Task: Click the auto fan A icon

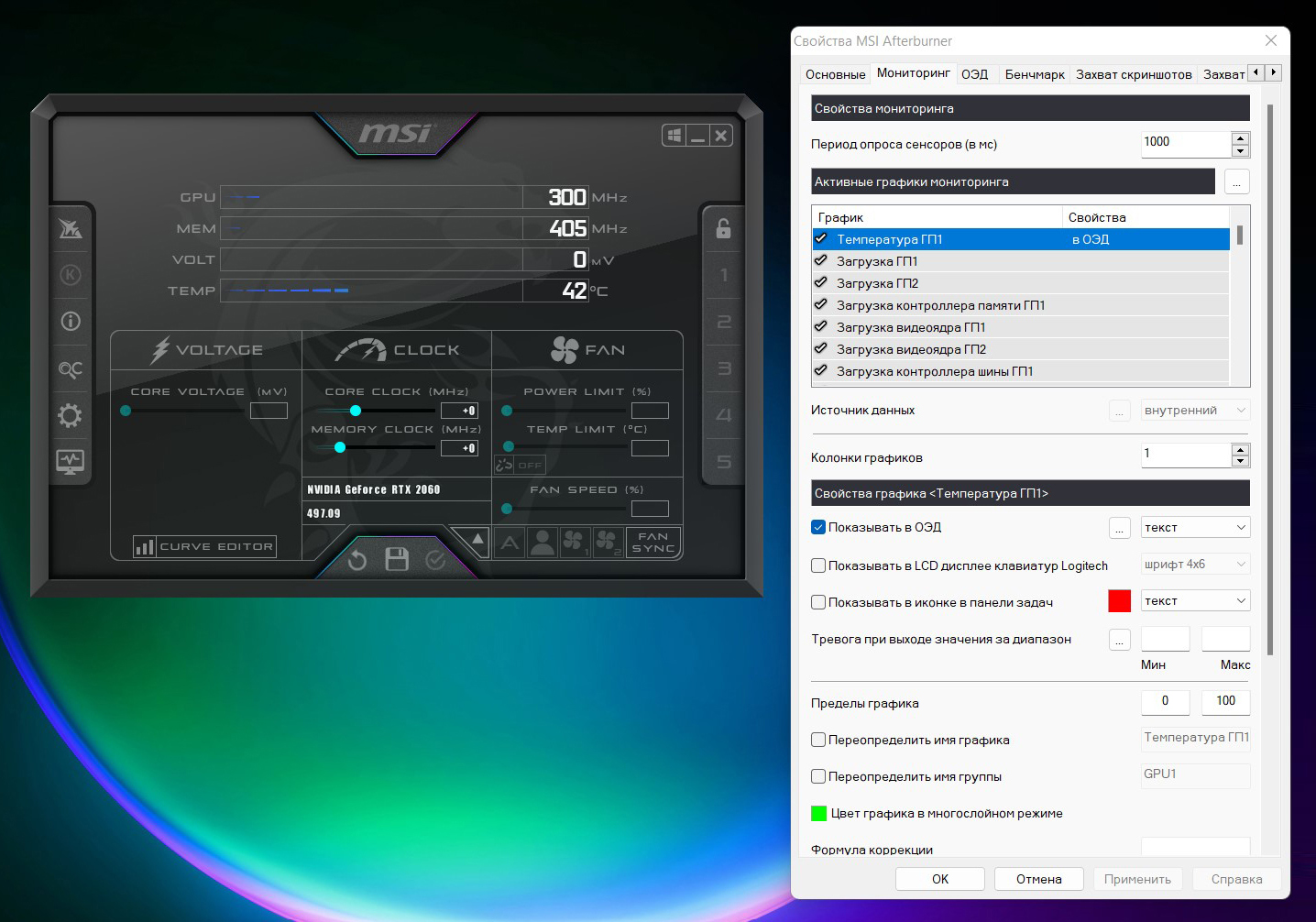Action: click(x=510, y=543)
